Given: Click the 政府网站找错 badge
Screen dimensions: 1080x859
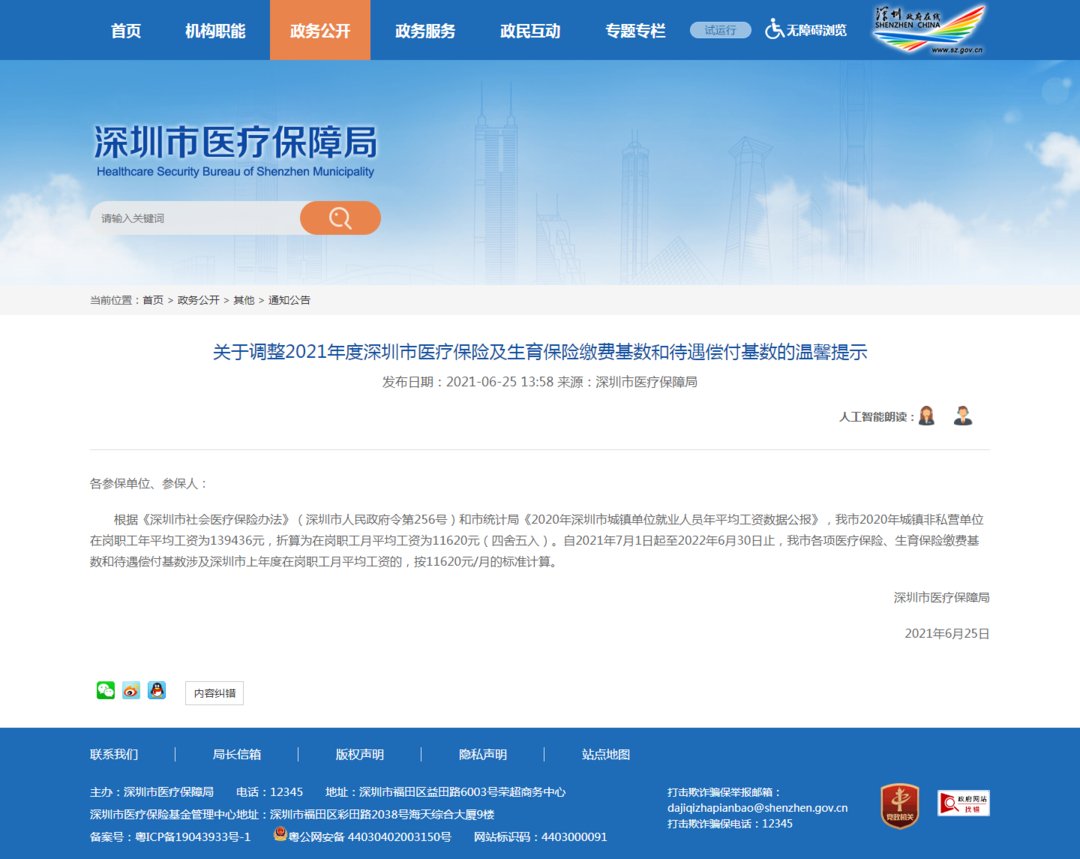Looking at the screenshot, I should tap(962, 803).
